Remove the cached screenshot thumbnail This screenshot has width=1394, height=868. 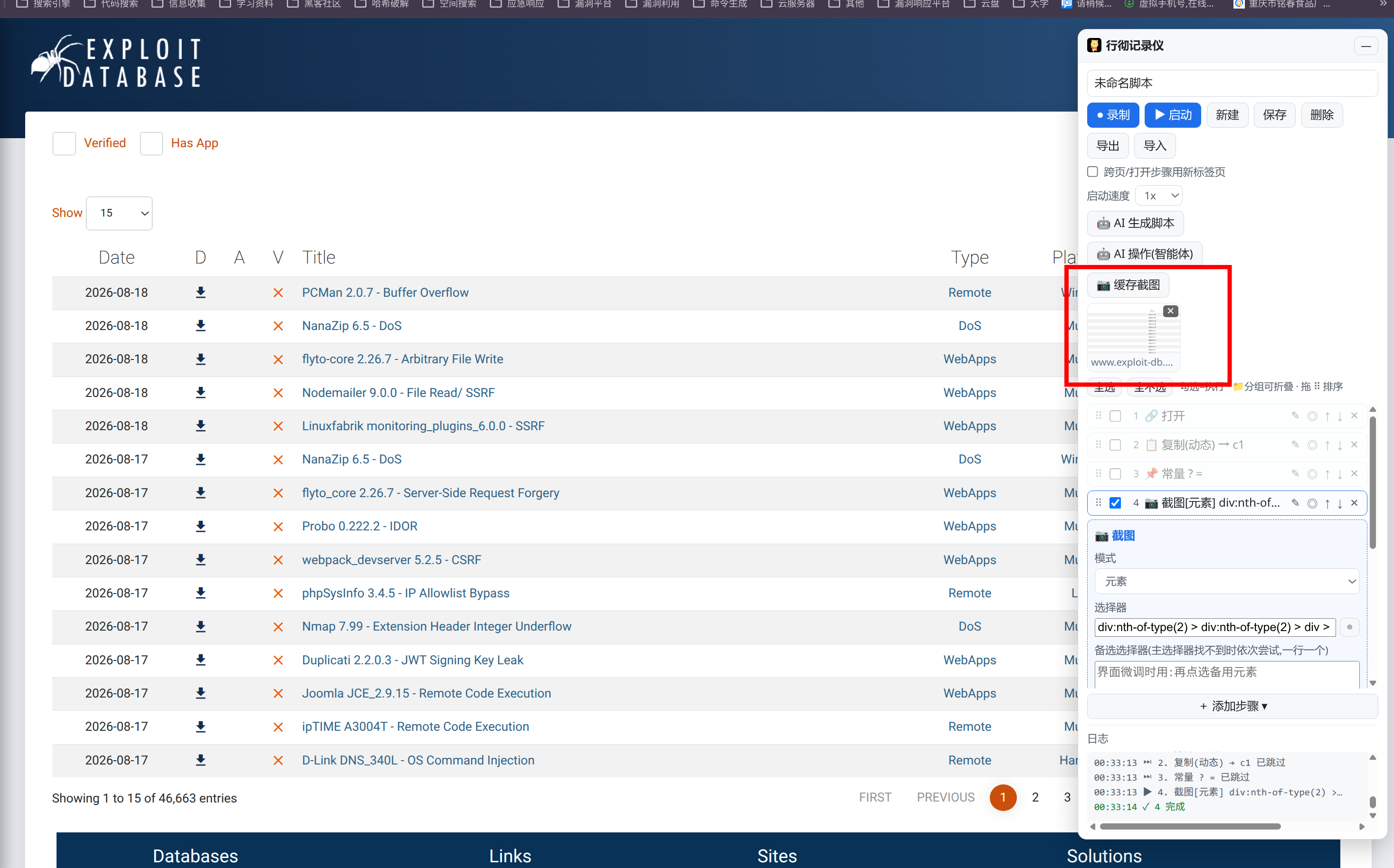pos(1170,311)
